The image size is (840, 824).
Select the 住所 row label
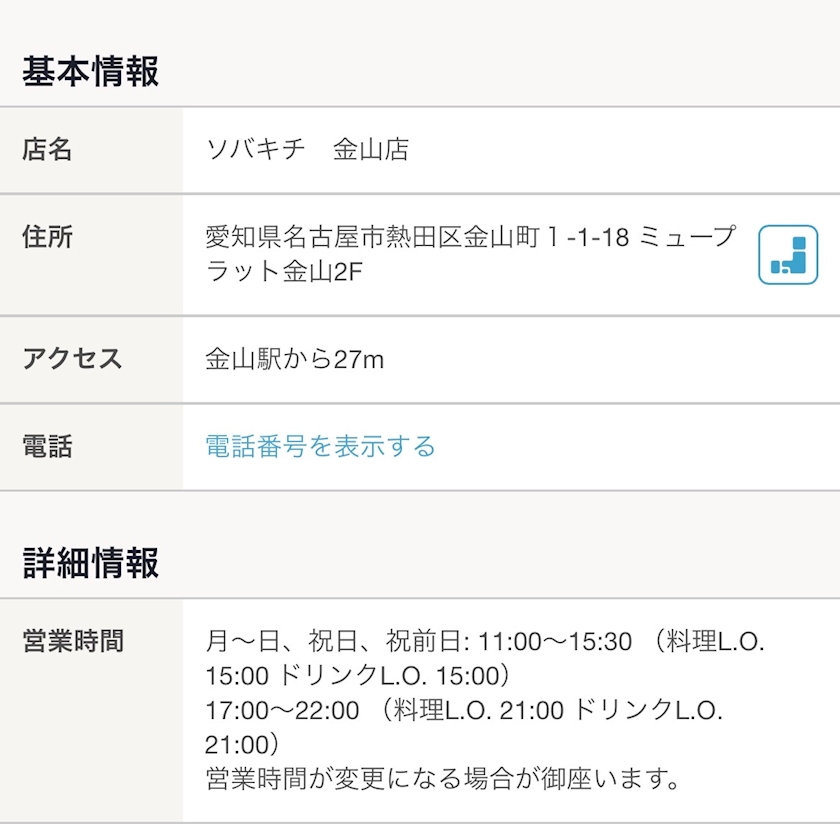point(48,237)
